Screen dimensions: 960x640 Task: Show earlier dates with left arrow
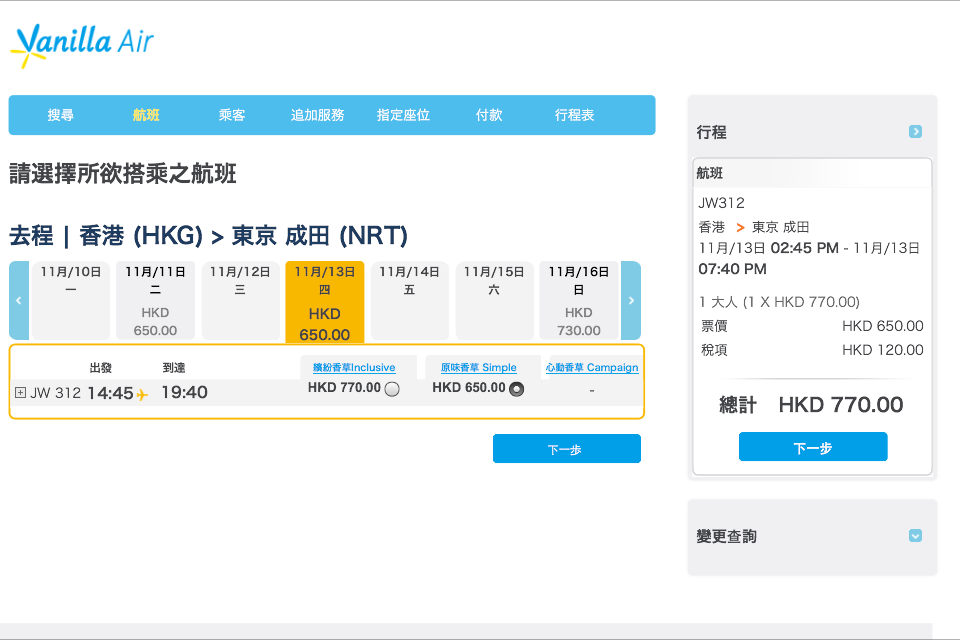tap(19, 300)
